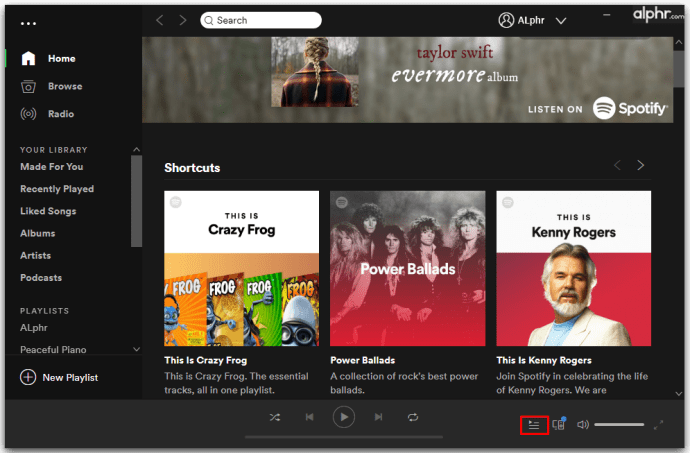690x453 pixels.
Task: Go forward with the right arrow
Action: pos(183,20)
